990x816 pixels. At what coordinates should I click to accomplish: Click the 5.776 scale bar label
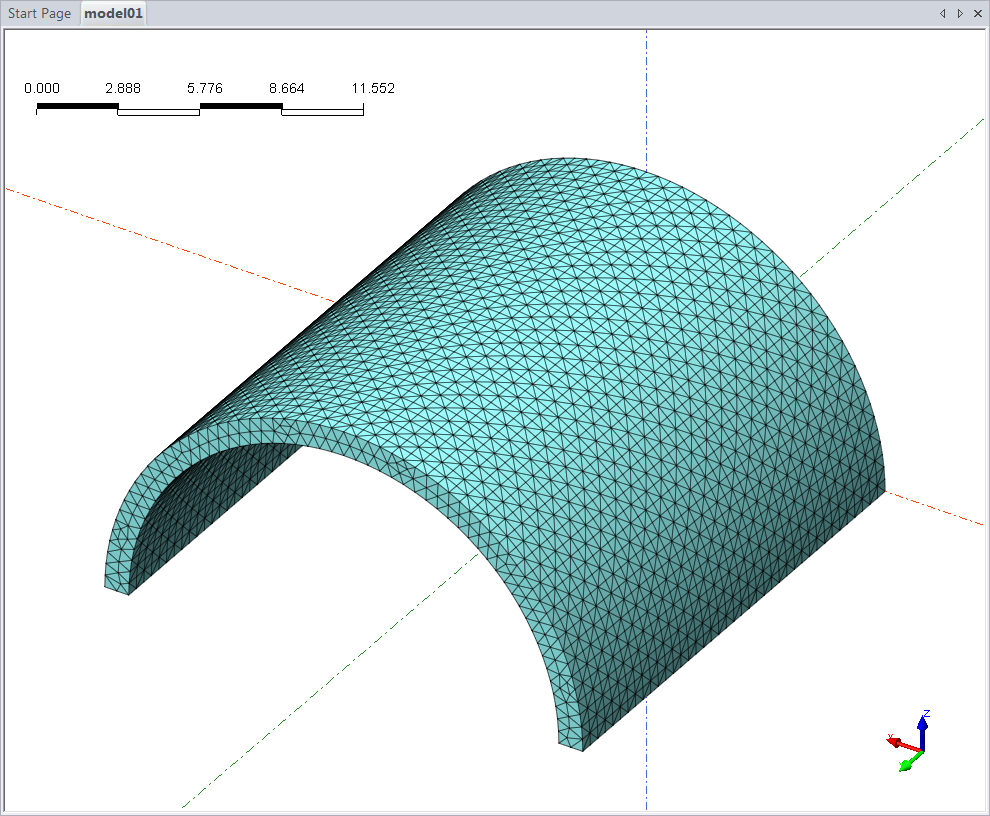(x=205, y=88)
